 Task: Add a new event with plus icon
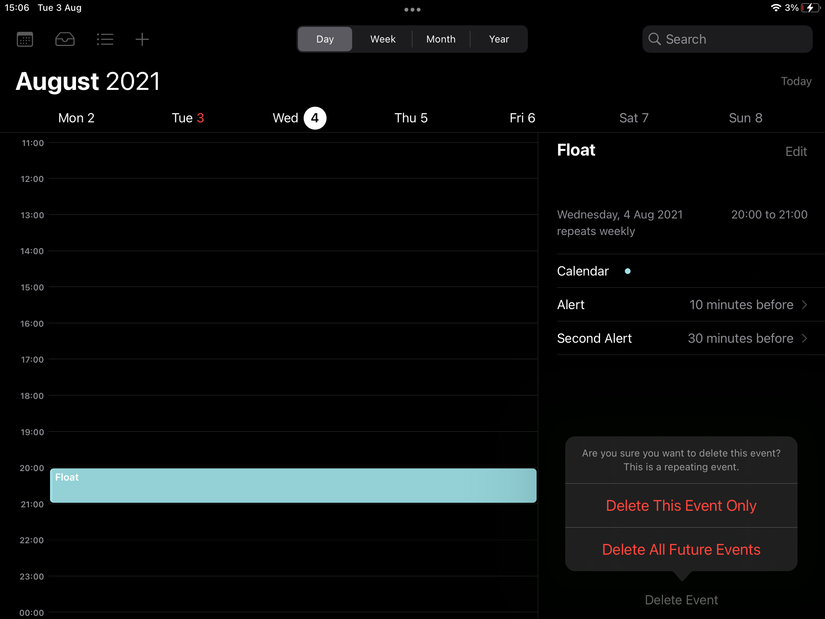(x=142, y=39)
